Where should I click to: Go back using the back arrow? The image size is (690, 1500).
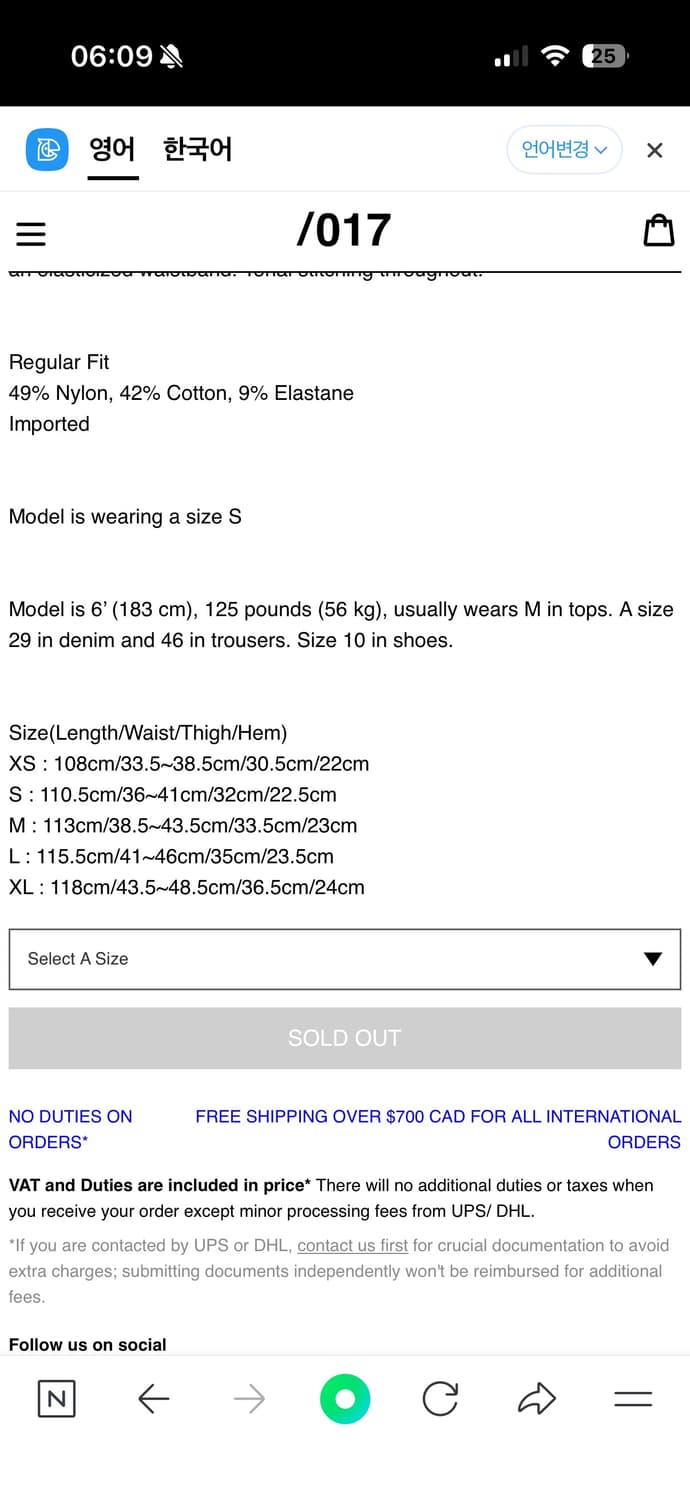(x=153, y=1399)
